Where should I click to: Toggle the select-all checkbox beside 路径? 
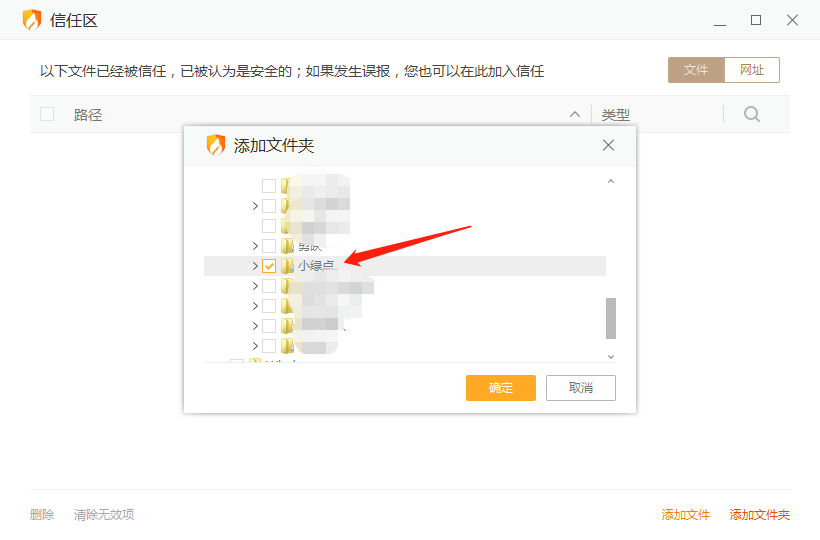(x=47, y=114)
